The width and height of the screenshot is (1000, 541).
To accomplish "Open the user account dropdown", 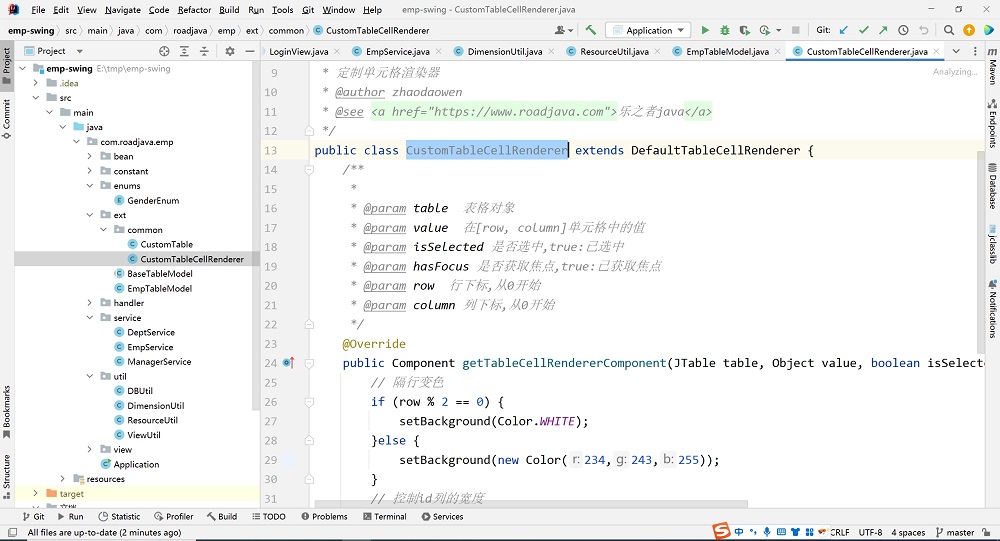I will pos(564,30).
